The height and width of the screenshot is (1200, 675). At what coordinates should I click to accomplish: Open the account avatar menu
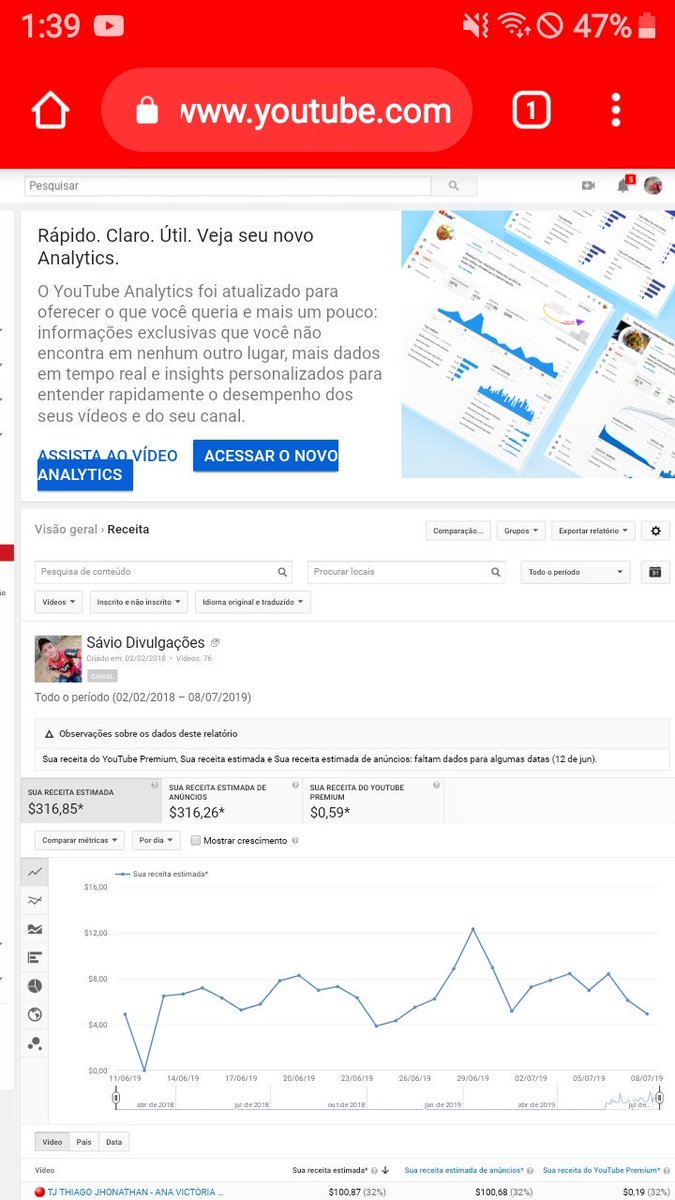pyautogui.click(x=653, y=185)
